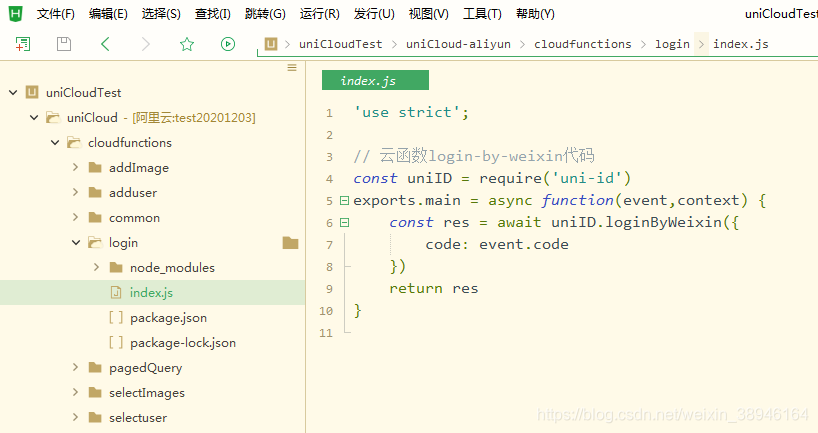Viewport: 818px width, 433px height.
Task: Click the common folder icon
Action: pos(95,218)
